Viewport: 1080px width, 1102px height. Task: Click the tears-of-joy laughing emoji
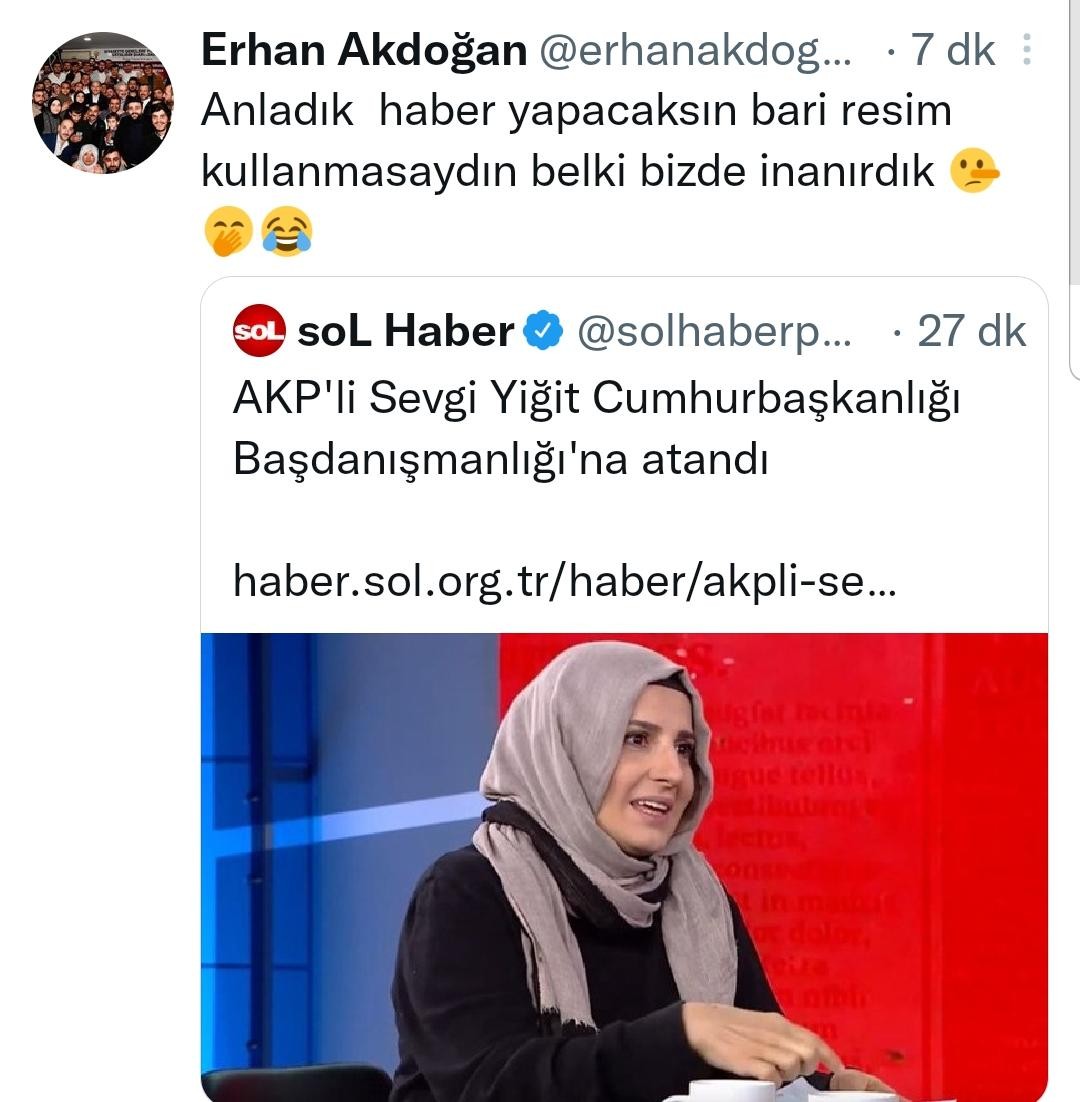coord(287,231)
